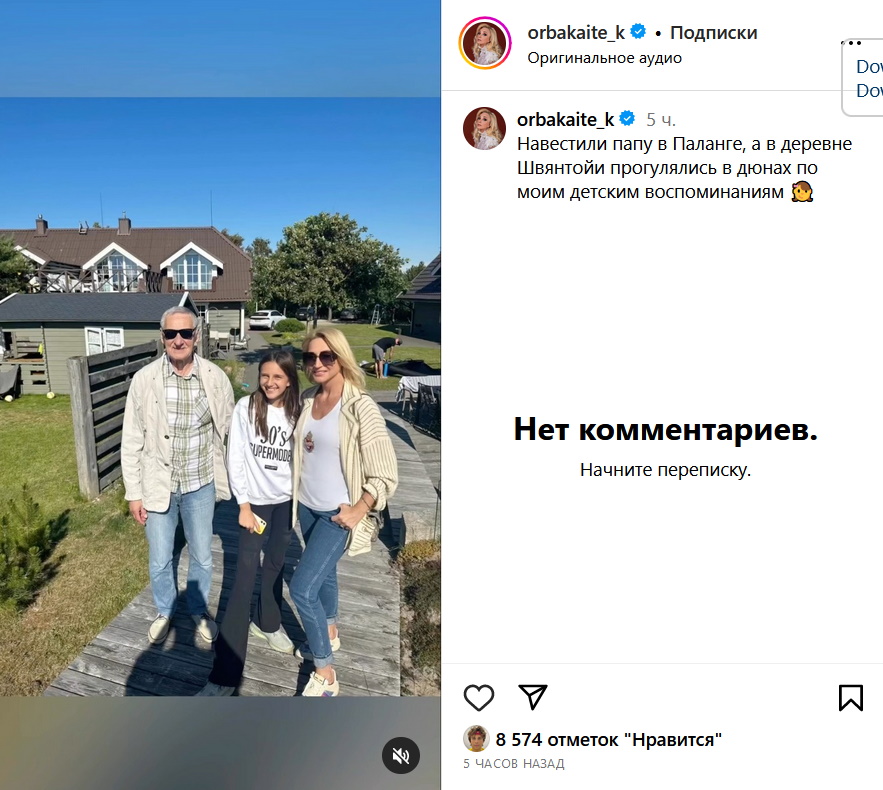Select first Download menu entry
This screenshot has height=790, width=883.
[x=869, y=66]
